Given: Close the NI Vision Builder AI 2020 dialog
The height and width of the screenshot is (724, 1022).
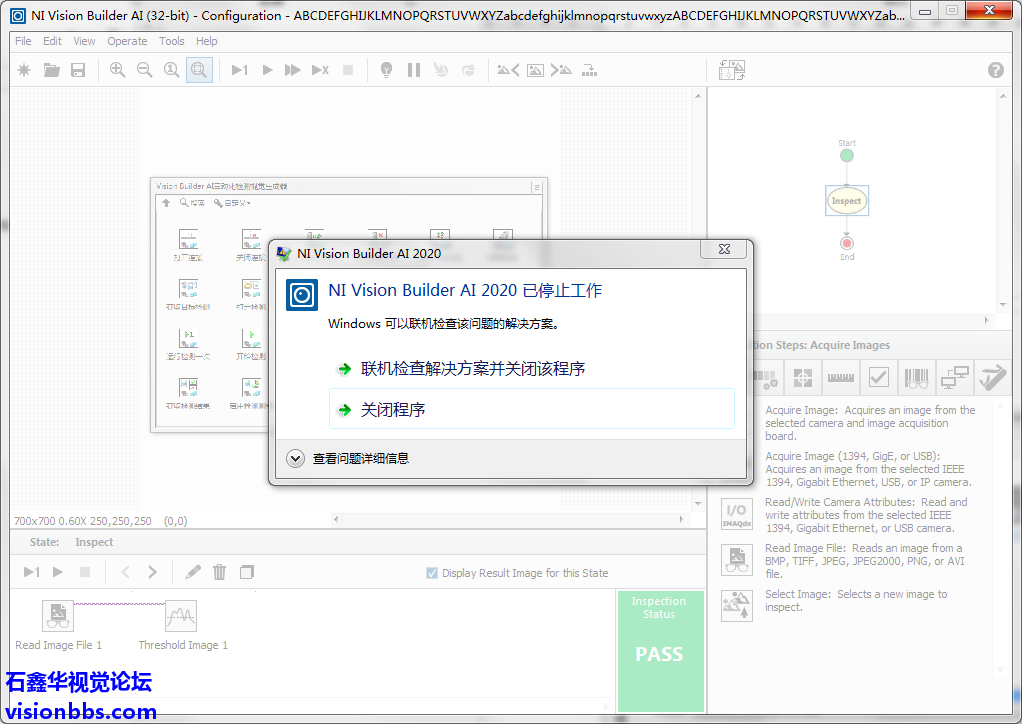Looking at the screenshot, I should click(x=724, y=249).
